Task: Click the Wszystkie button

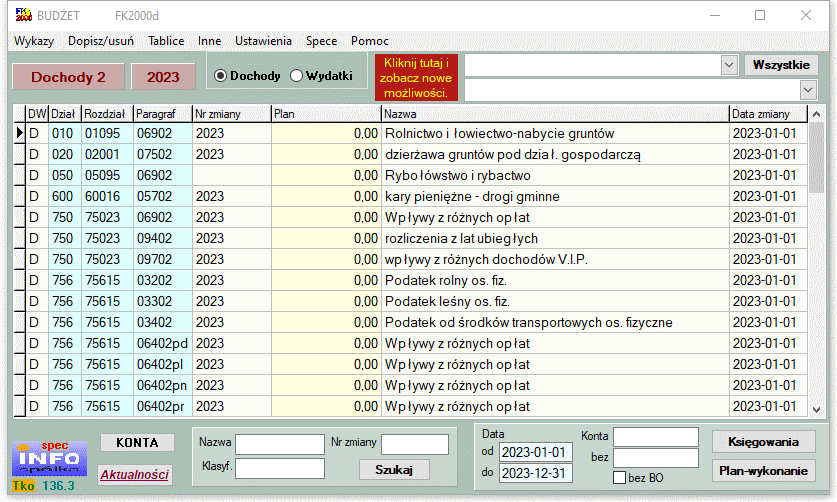Action: (x=781, y=65)
